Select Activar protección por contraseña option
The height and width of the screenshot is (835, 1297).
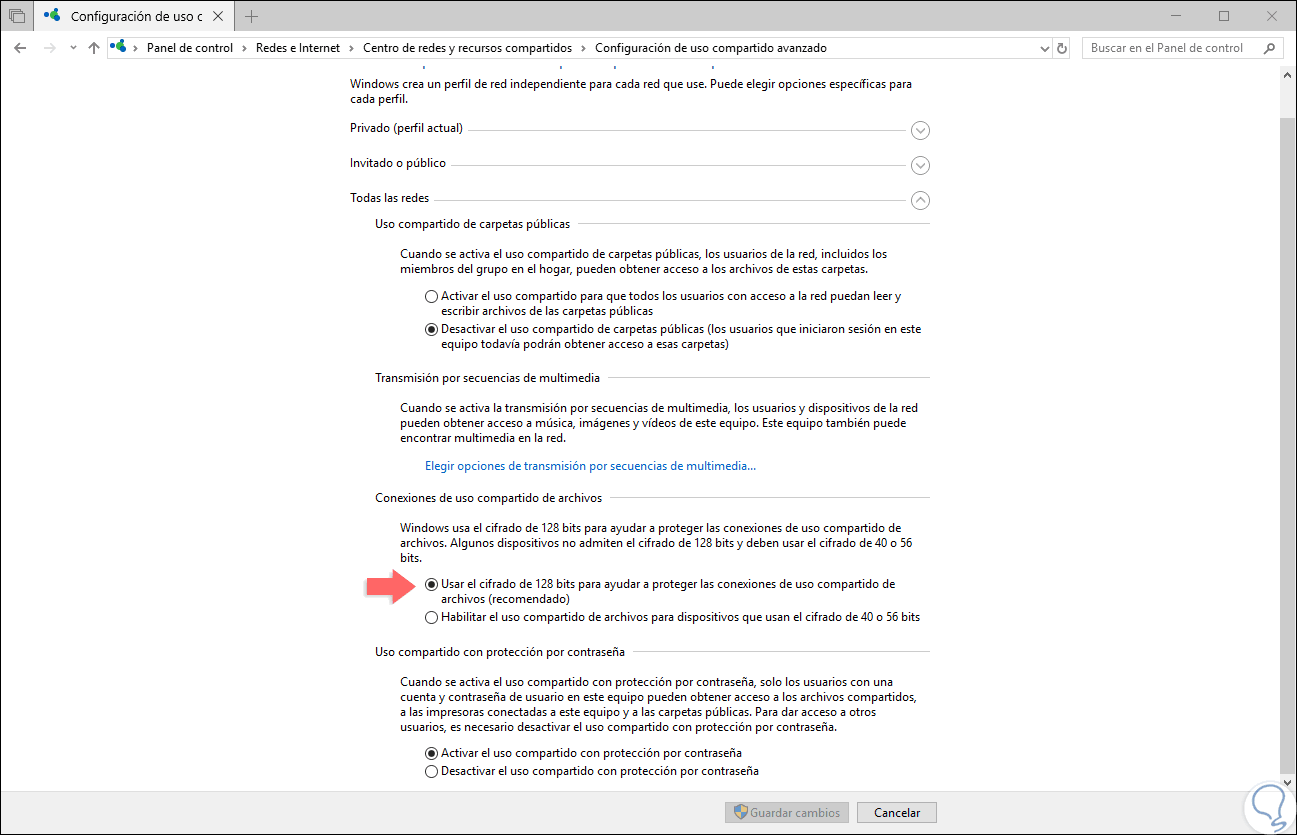431,753
